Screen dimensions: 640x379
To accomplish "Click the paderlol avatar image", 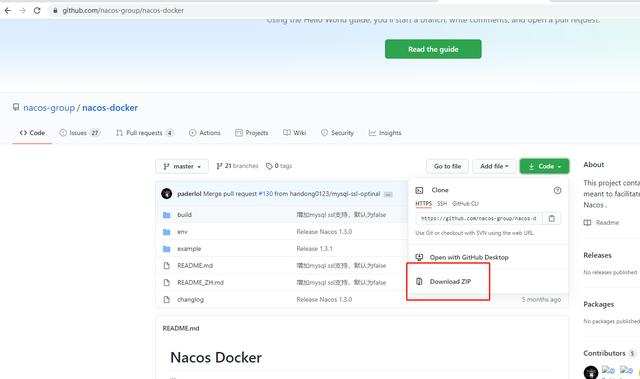I will [x=167, y=194].
